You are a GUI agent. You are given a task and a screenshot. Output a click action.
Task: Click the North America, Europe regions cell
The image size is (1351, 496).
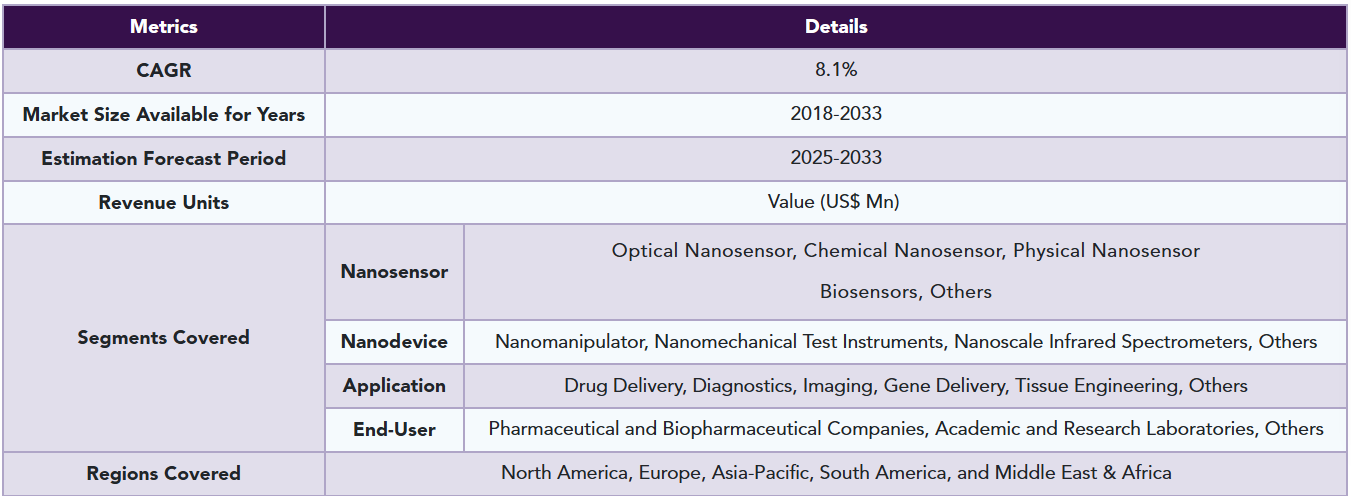(x=836, y=473)
